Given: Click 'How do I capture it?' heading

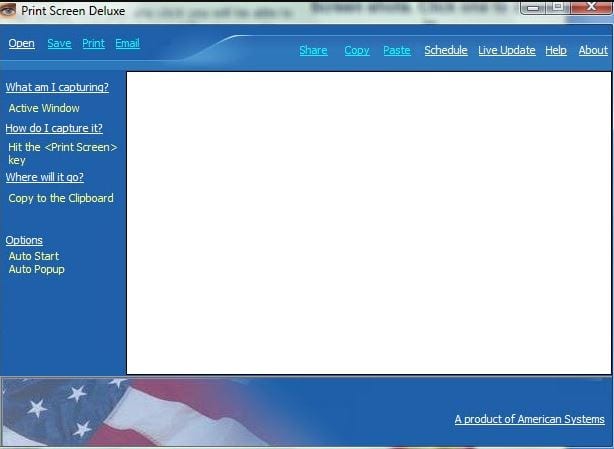Looking at the screenshot, I should [x=54, y=128].
